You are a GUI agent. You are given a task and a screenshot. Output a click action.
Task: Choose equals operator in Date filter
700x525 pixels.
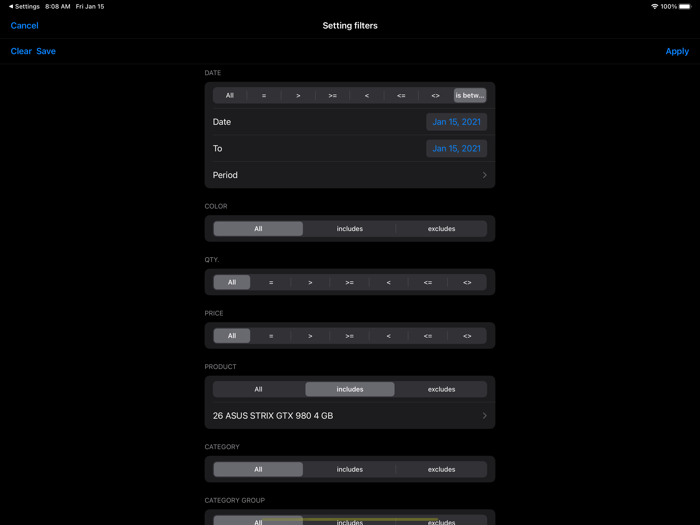tap(264, 95)
